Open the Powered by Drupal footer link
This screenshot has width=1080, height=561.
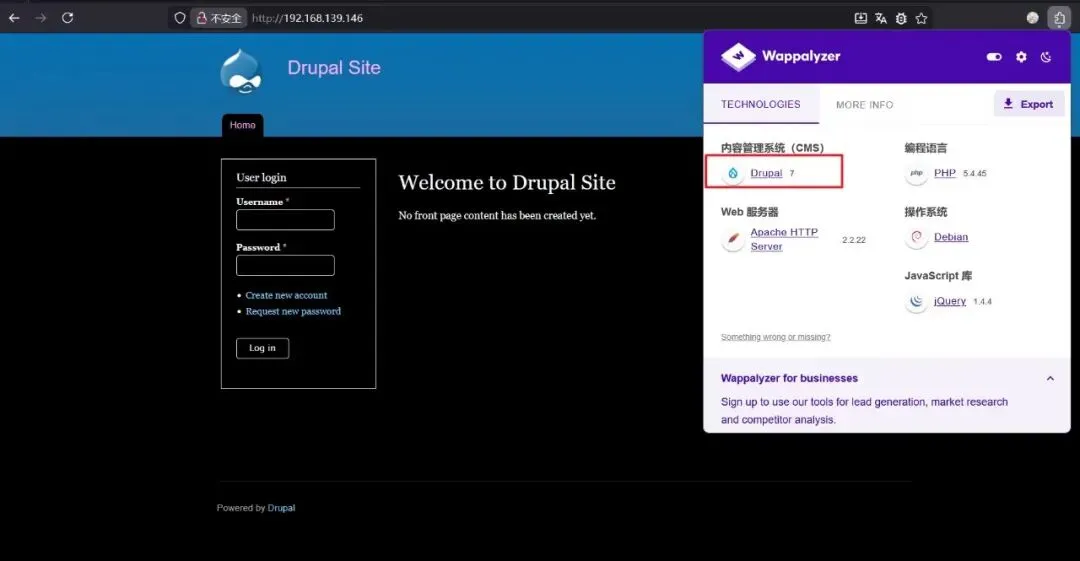point(281,508)
